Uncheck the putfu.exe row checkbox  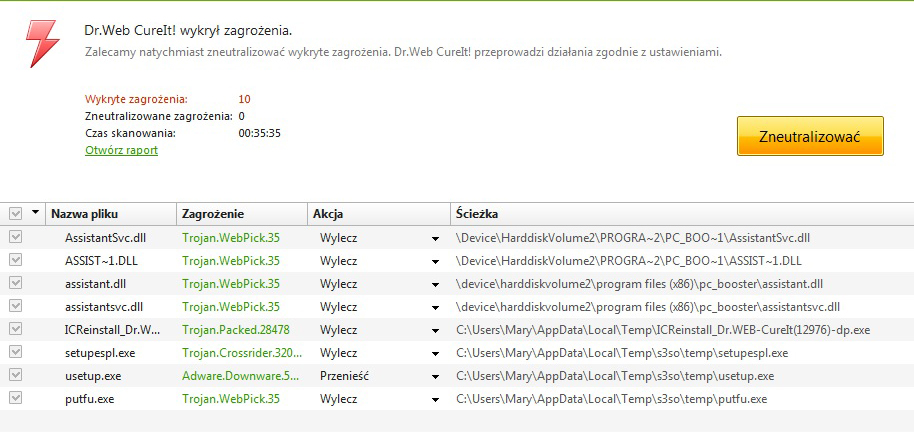[16, 398]
